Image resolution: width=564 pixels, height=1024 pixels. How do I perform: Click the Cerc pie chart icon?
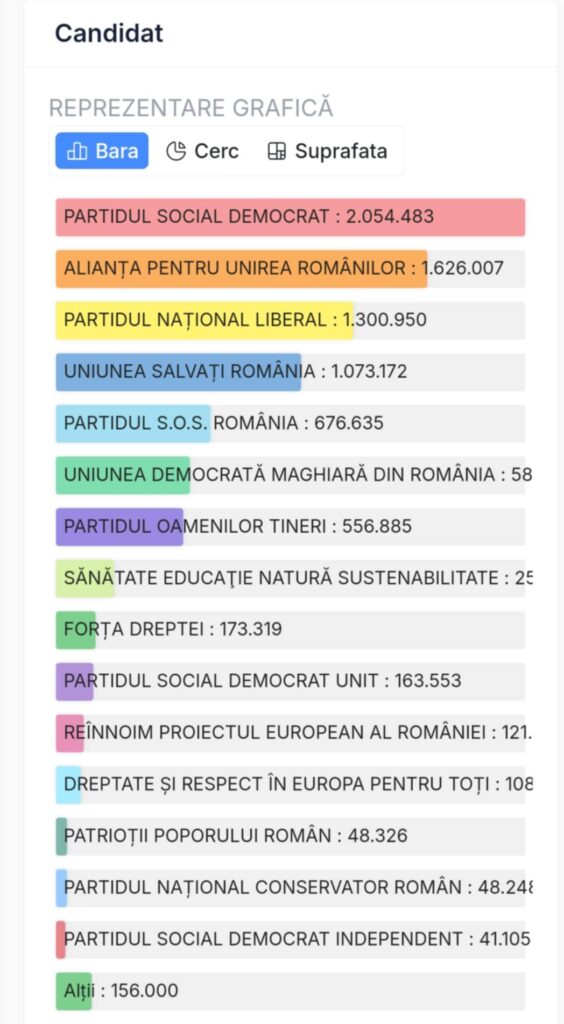tap(176, 152)
